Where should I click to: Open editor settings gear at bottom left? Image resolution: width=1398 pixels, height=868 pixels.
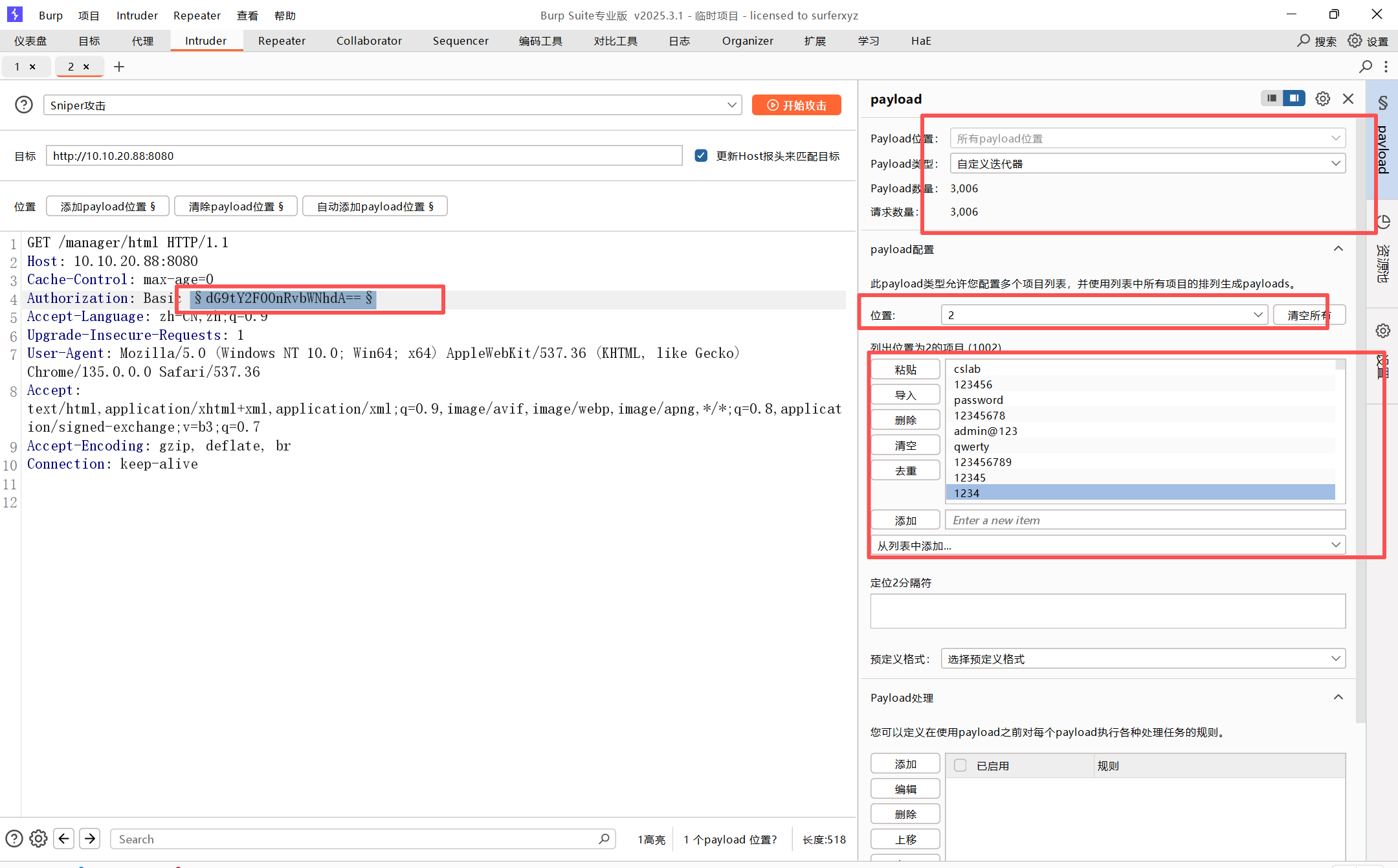tap(38, 839)
